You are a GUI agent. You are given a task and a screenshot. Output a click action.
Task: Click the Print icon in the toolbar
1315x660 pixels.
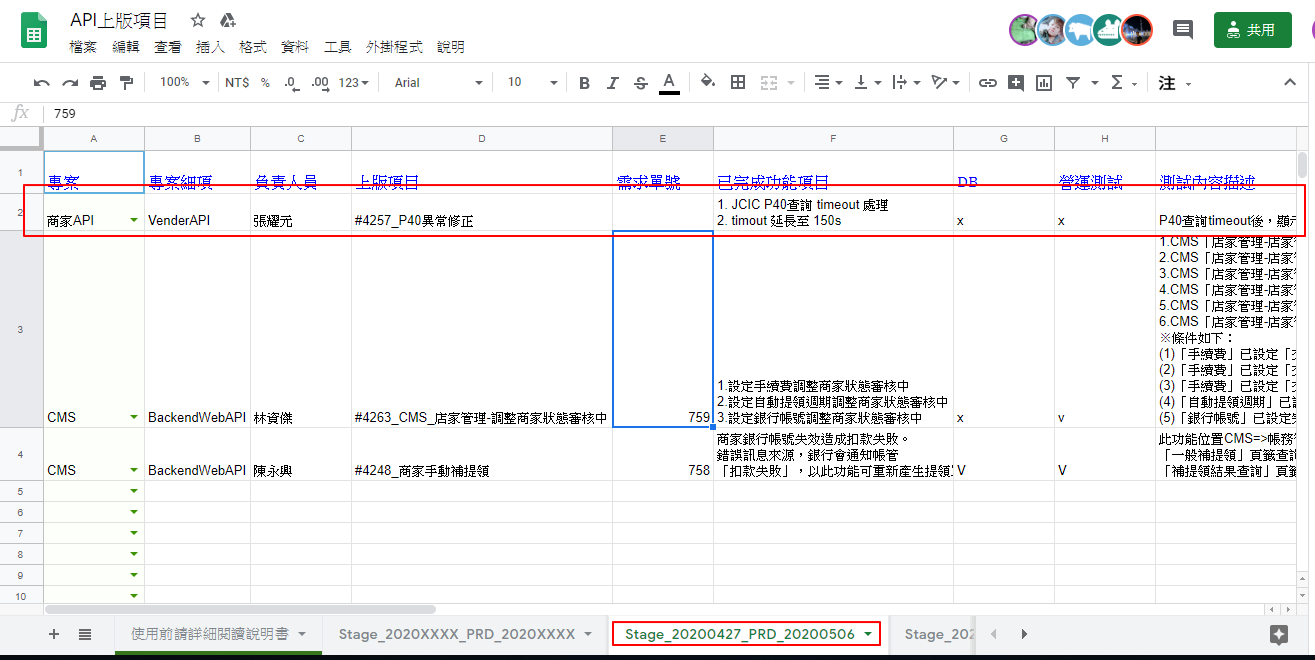pyautogui.click(x=97, y=83)
